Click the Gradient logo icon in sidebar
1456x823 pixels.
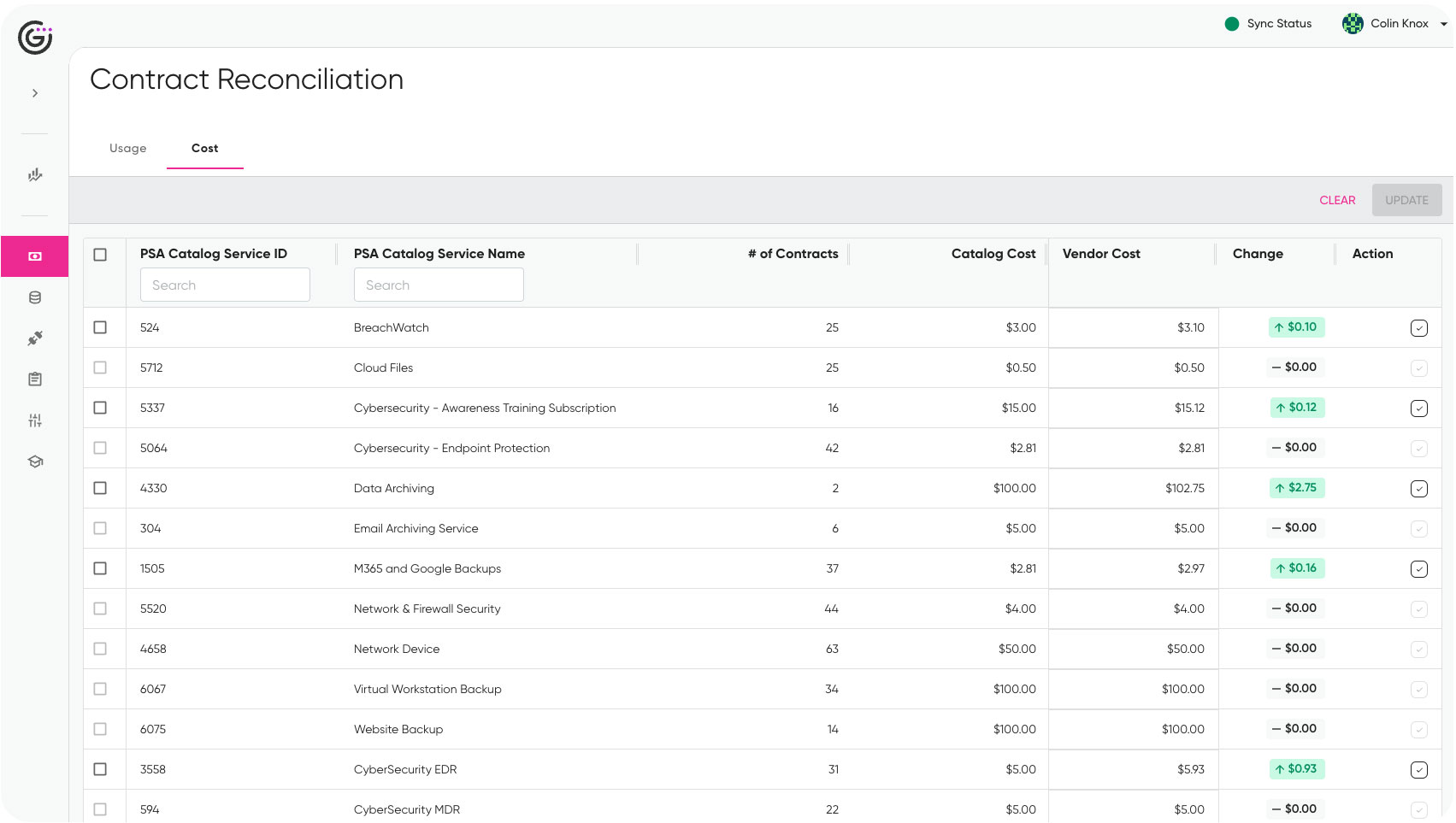coord(35,38)
